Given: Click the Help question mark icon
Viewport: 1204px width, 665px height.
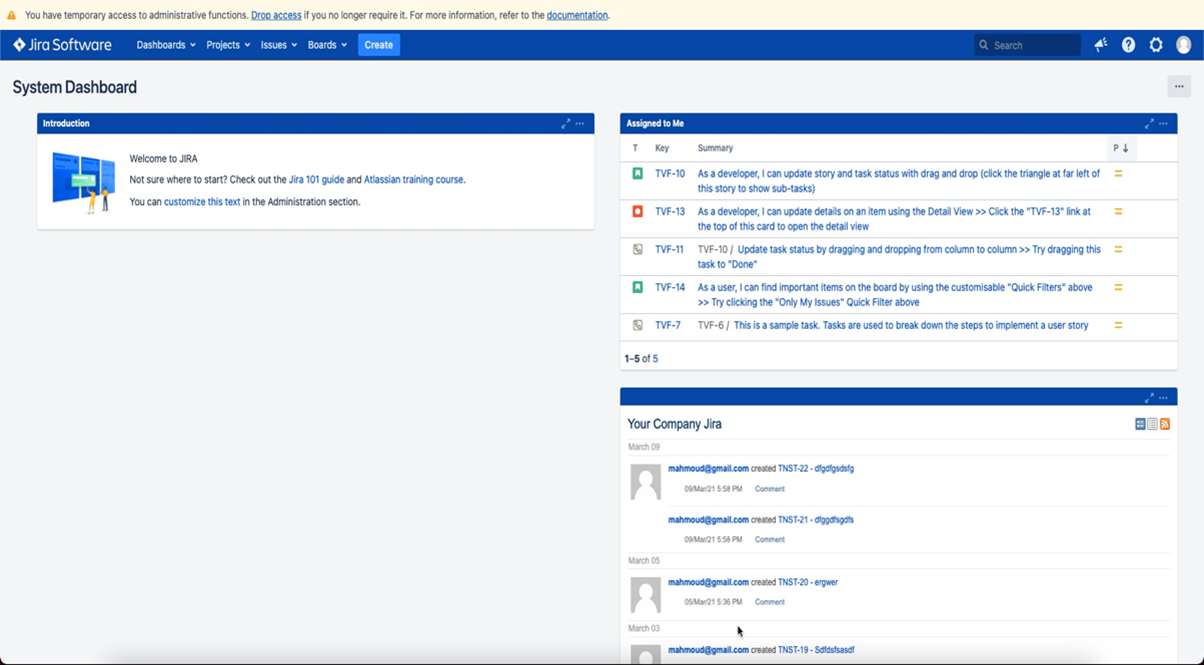Looking at the screenshot, I should 1129,44.
